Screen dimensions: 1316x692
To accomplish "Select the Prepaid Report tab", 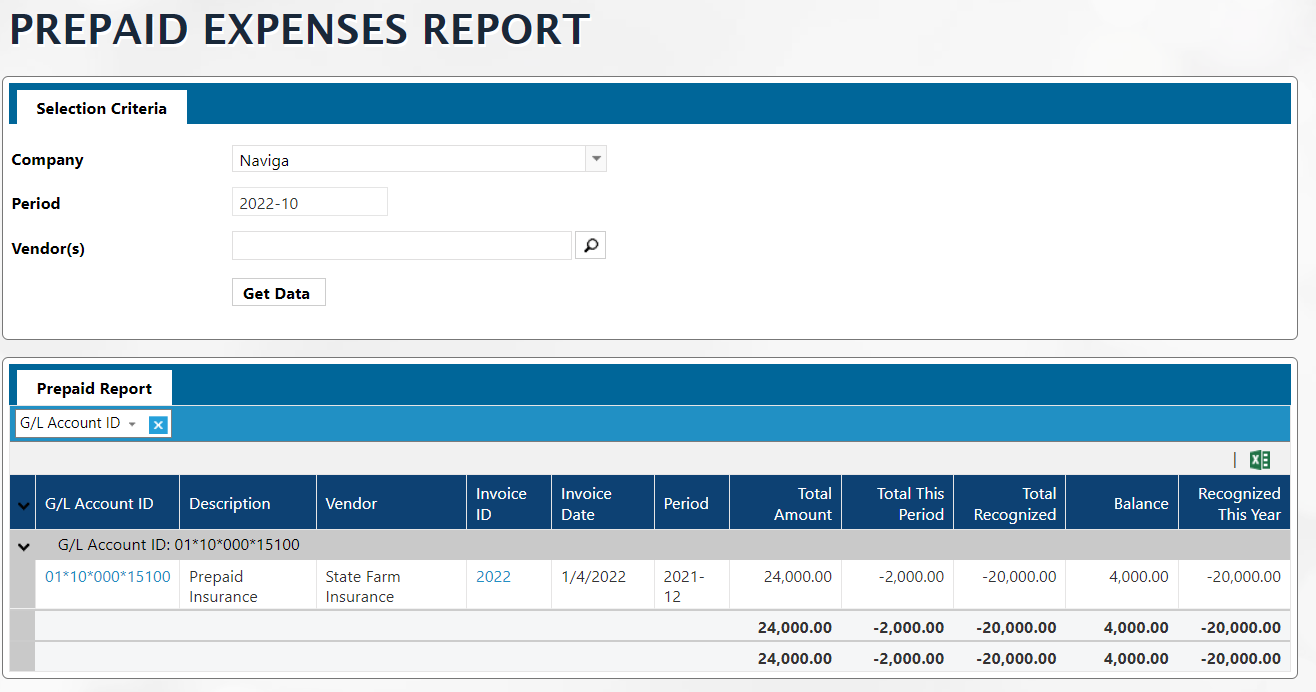I will 94,388.
